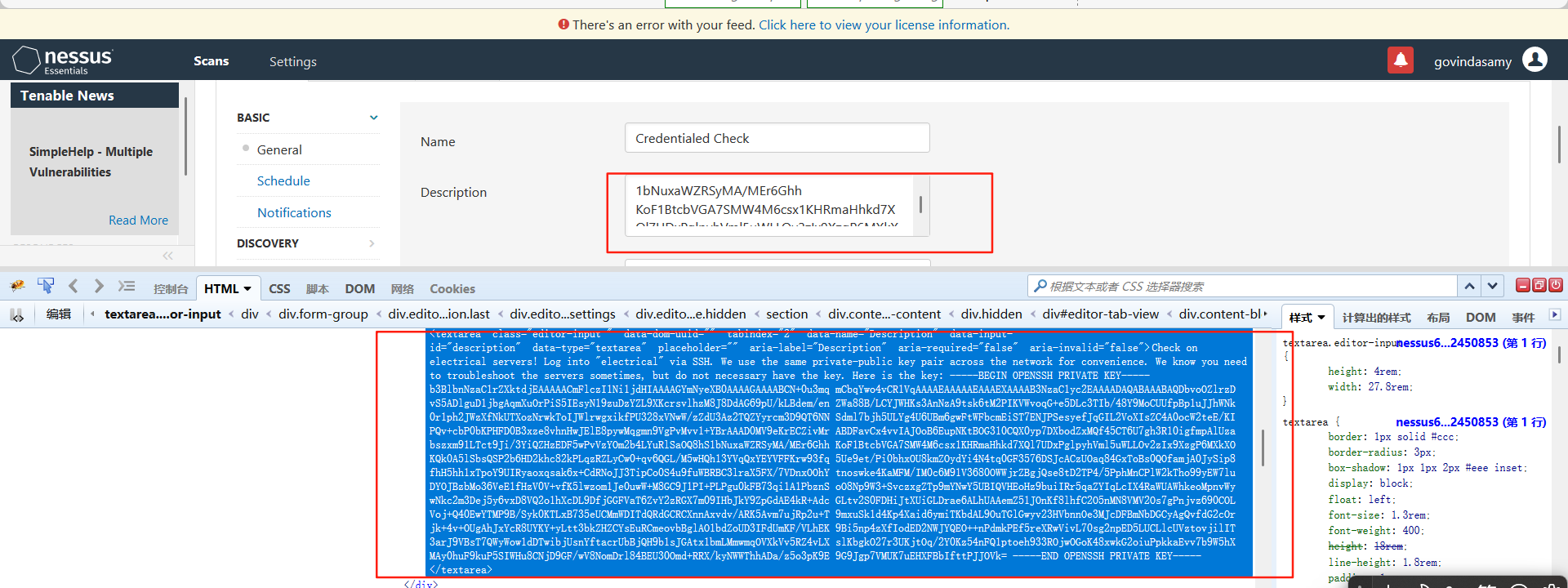The image size is (1568, 588).
Task: Switch to the CSS tab in Firebug
Action: (x=279, y=289)
